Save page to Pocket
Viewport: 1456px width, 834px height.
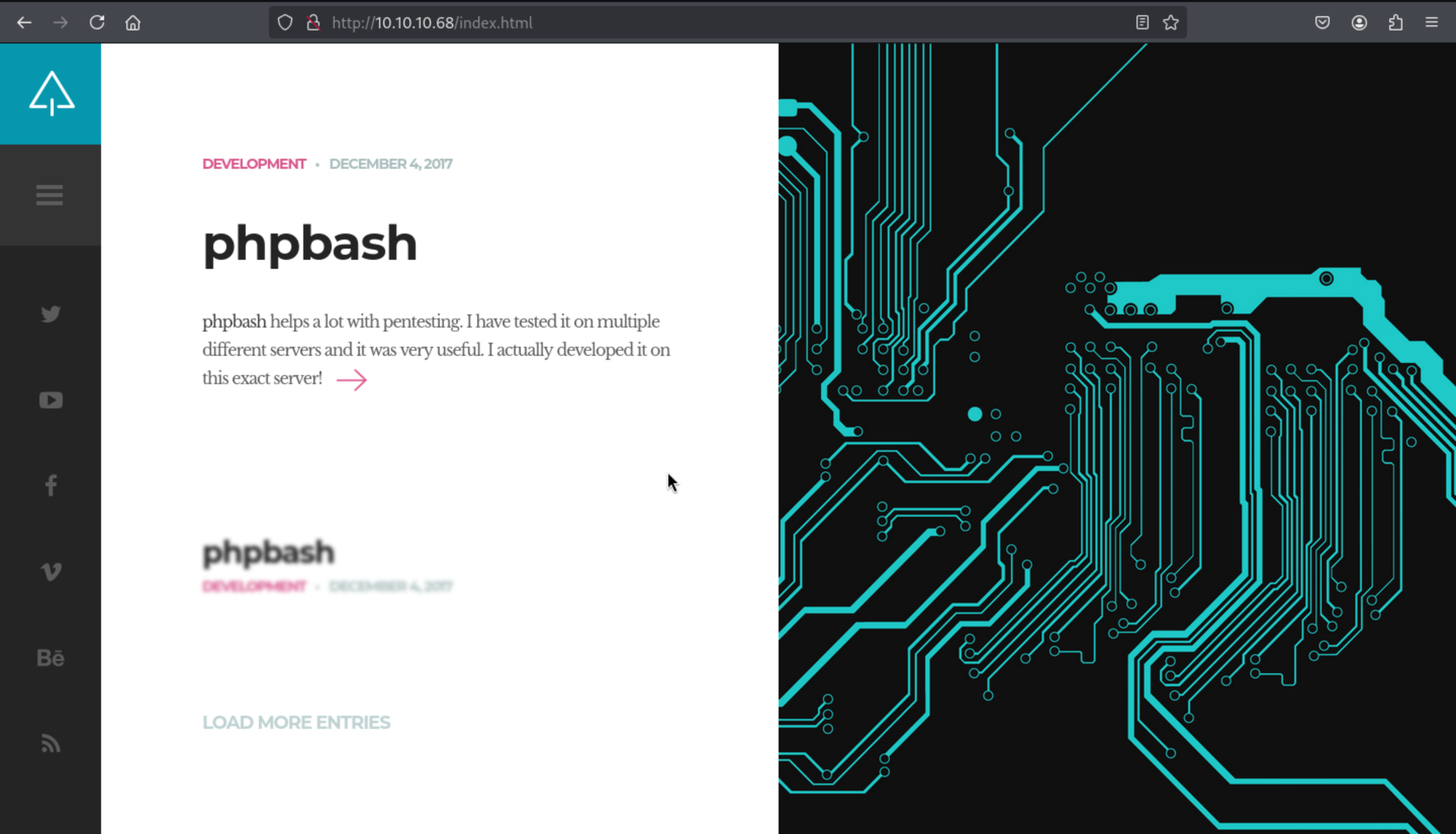pyautogui.click(x=1322, y=23)
